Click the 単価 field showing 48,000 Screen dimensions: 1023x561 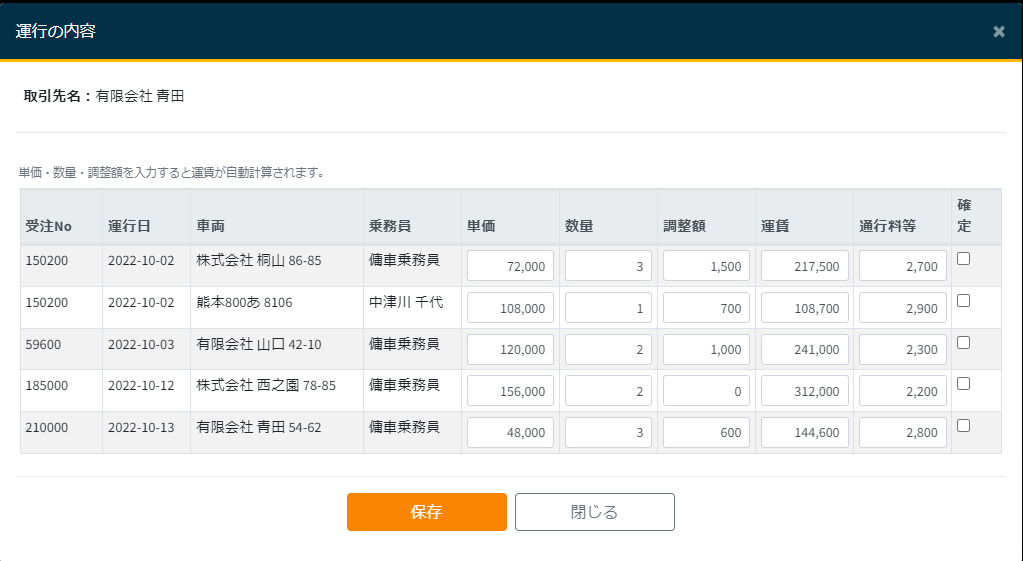[510, 433]
